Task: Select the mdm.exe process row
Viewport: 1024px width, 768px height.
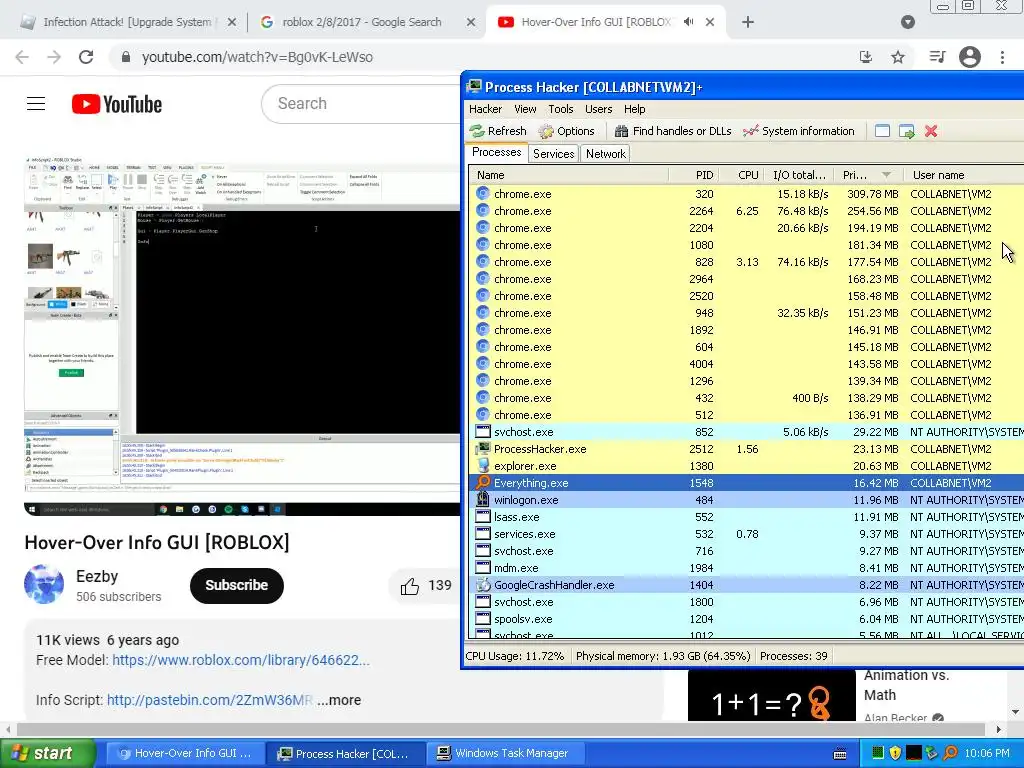Action: (x=746, y=568)
